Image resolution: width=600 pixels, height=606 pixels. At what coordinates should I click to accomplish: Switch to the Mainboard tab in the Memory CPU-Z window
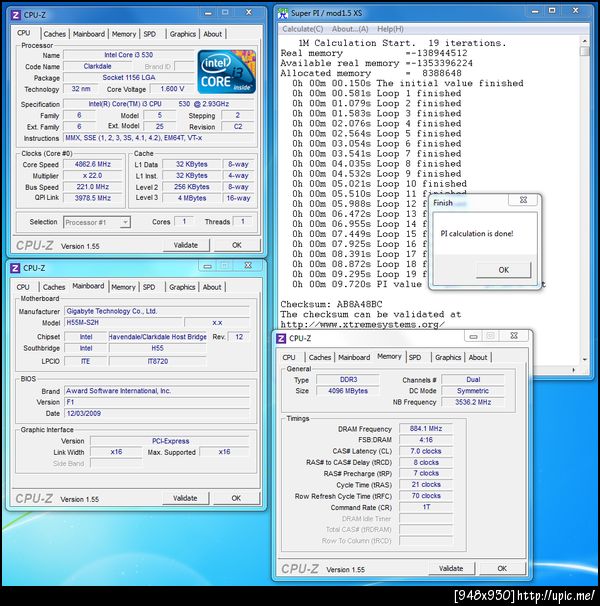354,357
